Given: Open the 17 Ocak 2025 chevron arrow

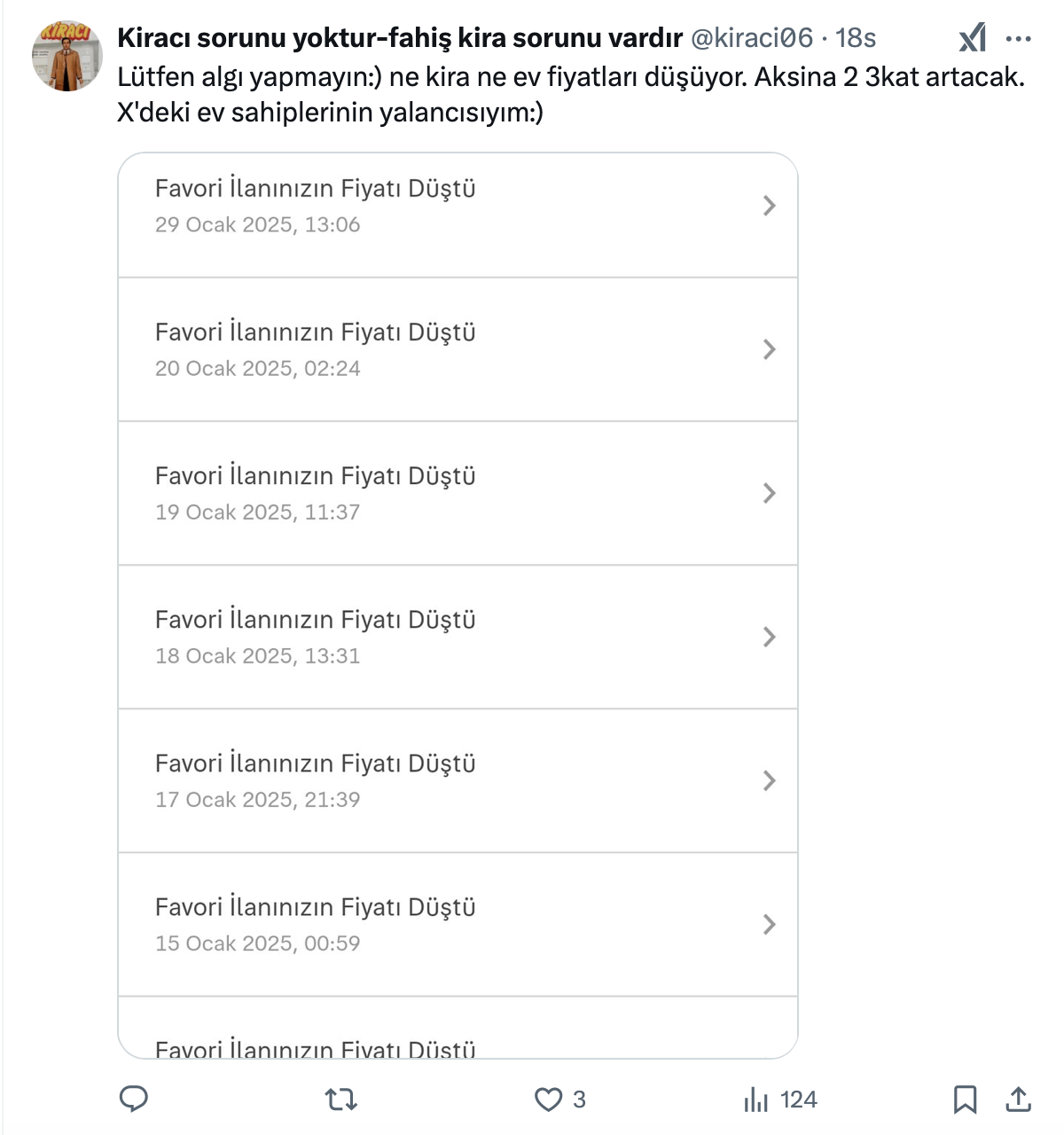Looking at the screenshot, I should pos(769,780).
